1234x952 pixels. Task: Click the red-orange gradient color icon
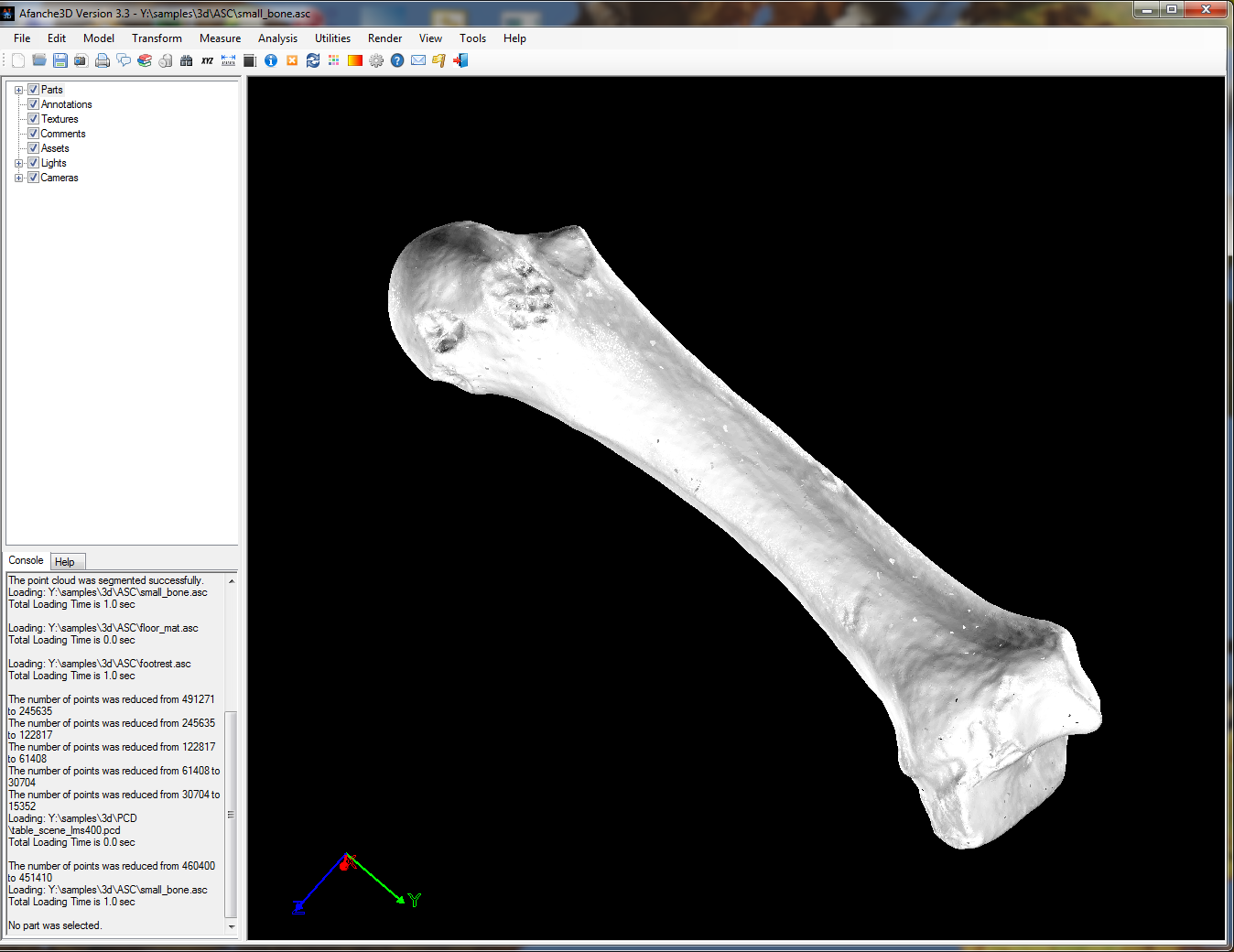[x=355, y=60]
